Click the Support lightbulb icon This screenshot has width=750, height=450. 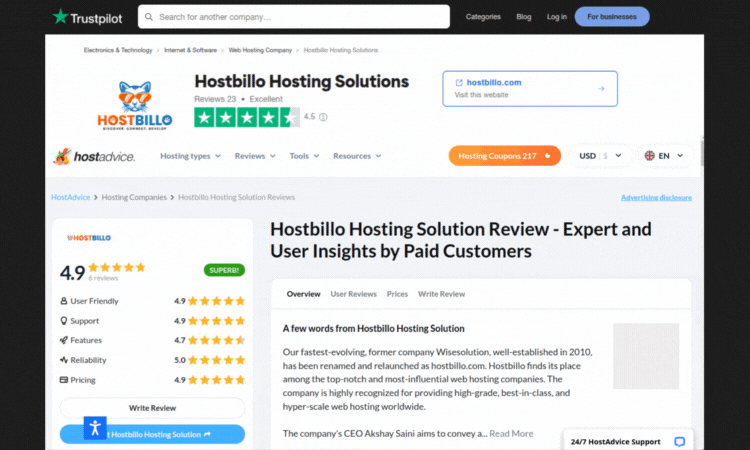click(x=64, y=320)
